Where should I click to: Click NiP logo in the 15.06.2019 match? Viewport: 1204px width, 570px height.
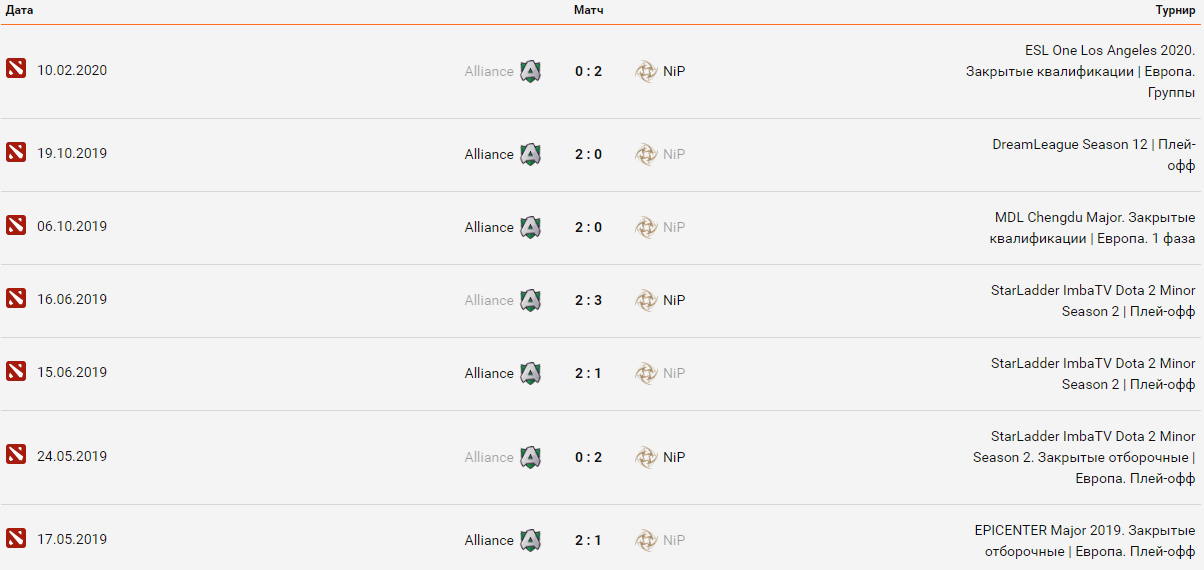[646, 373]
